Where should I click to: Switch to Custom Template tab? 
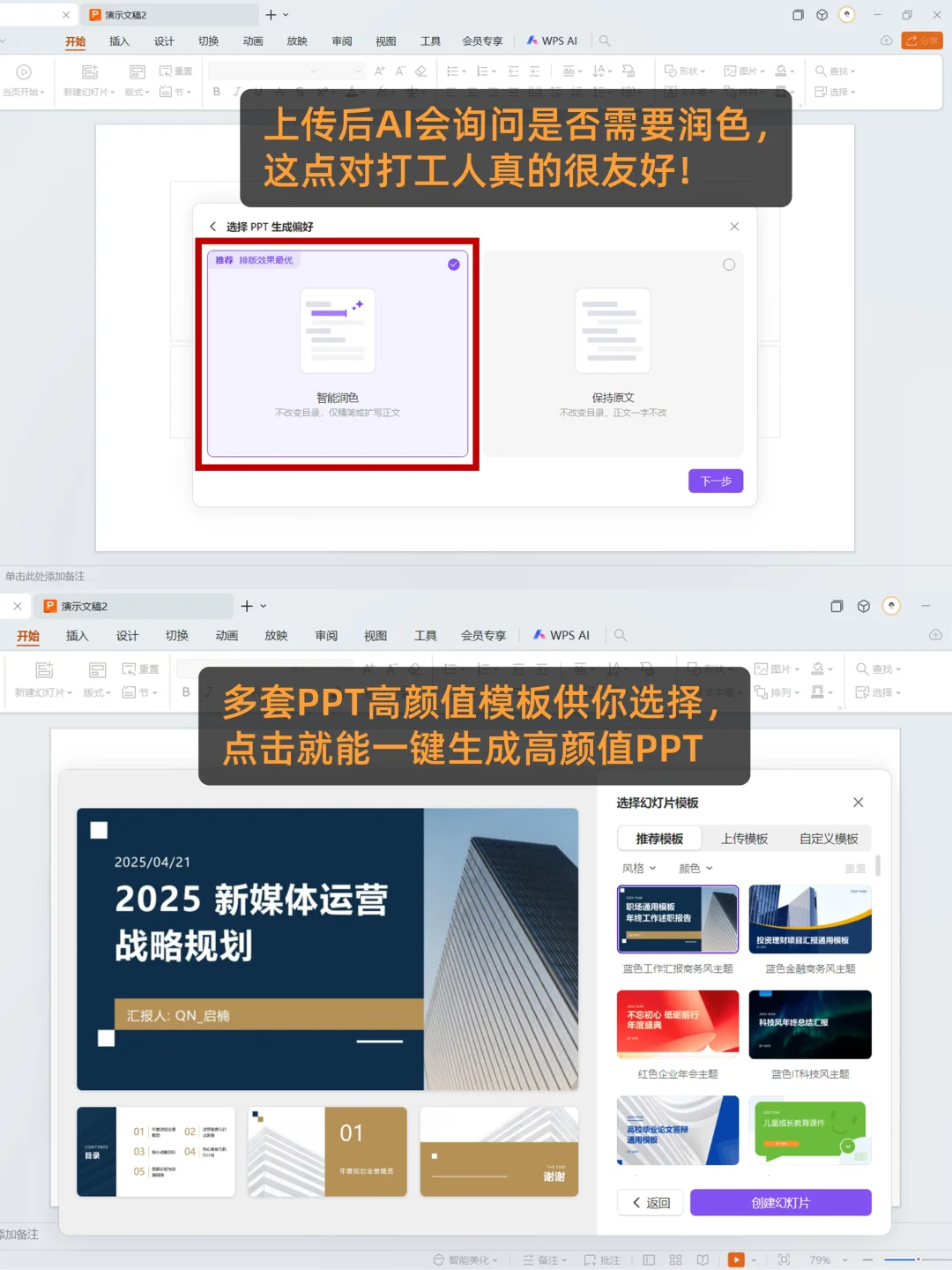[x=829, y=838]
